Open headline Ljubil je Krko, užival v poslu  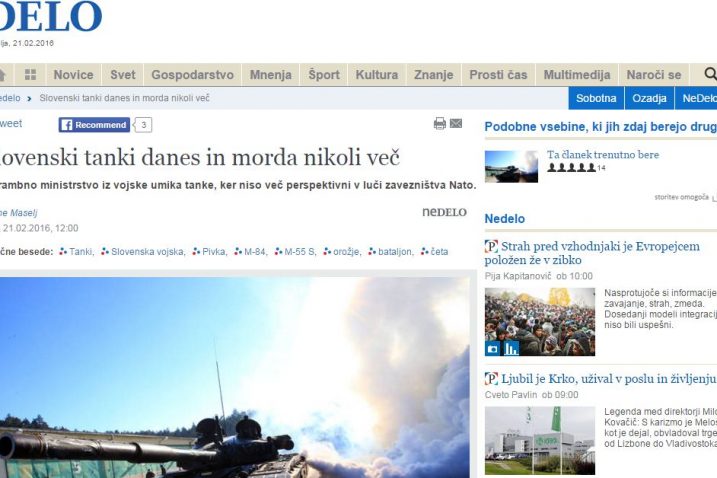[x=608, y=379]
